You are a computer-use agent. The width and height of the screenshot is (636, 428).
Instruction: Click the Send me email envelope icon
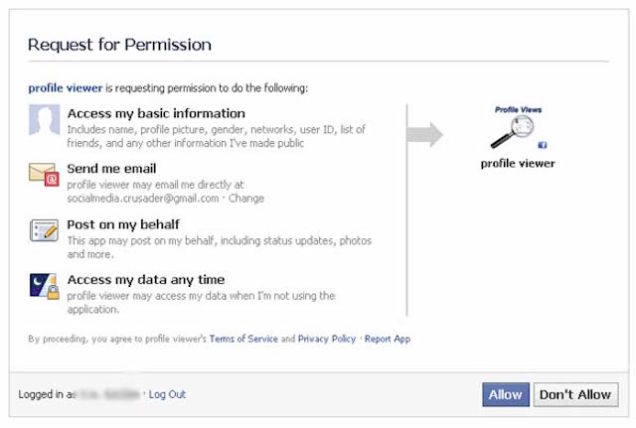[43, 175]
